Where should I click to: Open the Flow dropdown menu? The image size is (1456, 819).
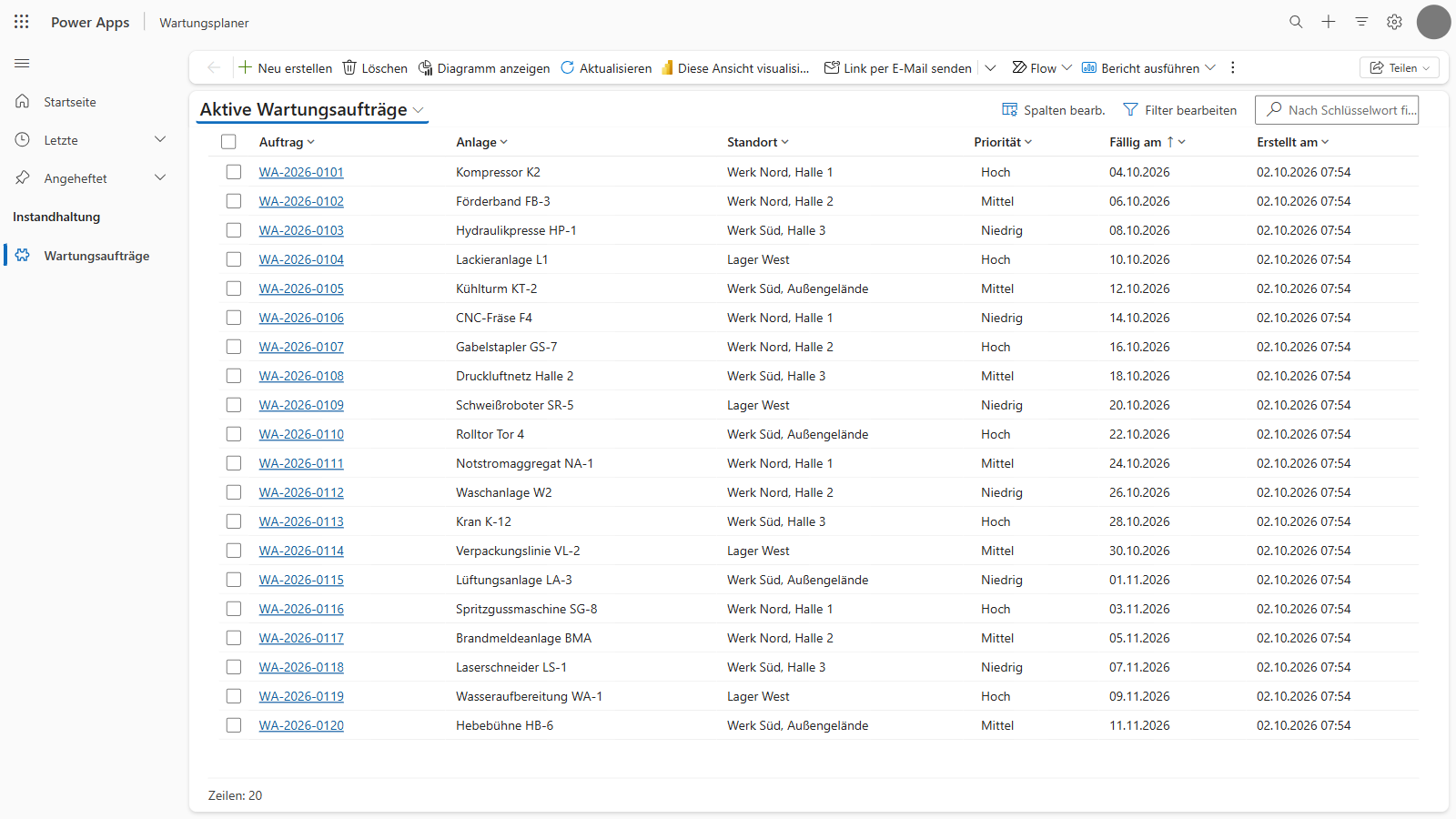(x=1042, y=67)
